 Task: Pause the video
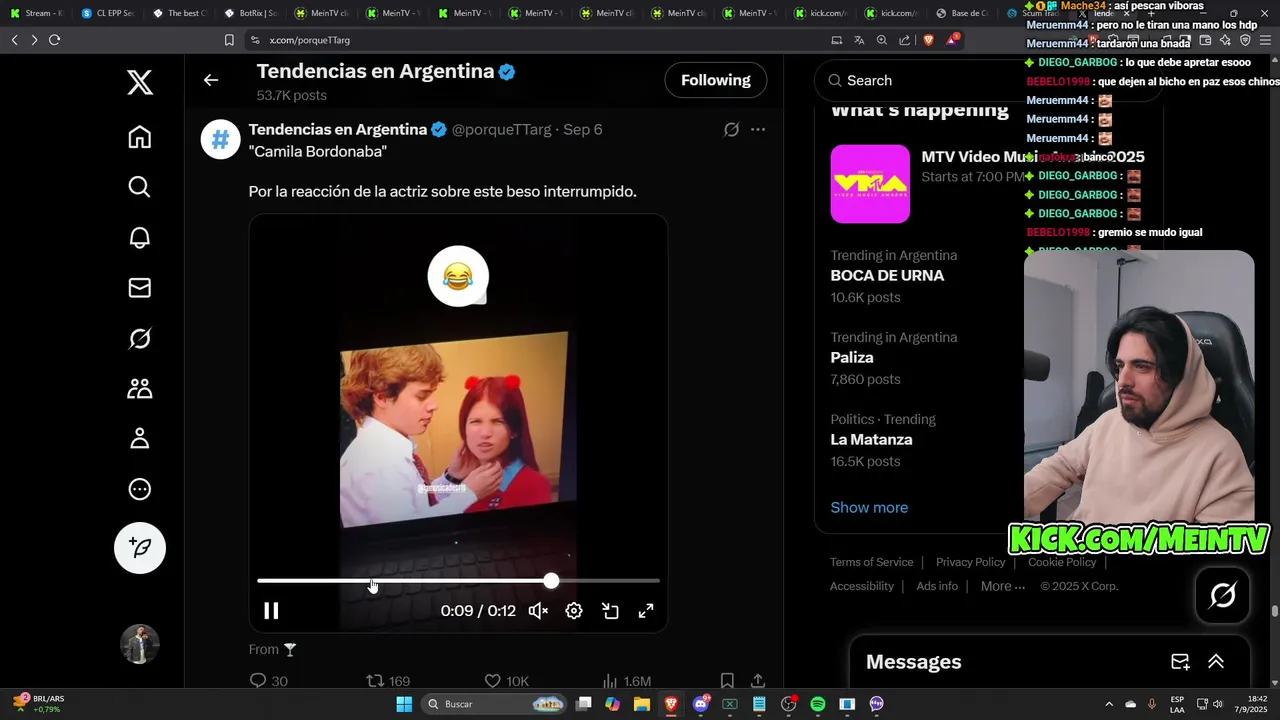pos(271,611)
